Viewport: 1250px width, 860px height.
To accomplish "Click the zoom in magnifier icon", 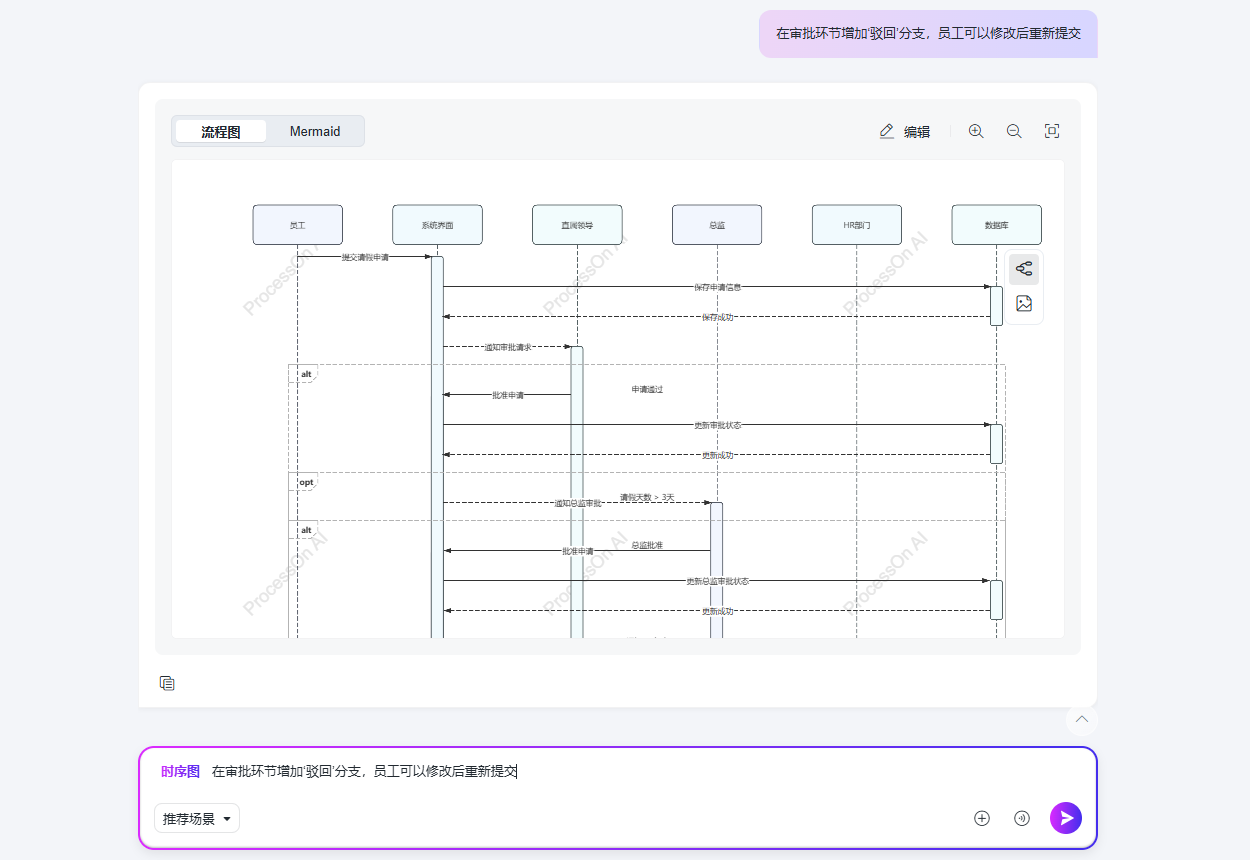I will point(976,131).
